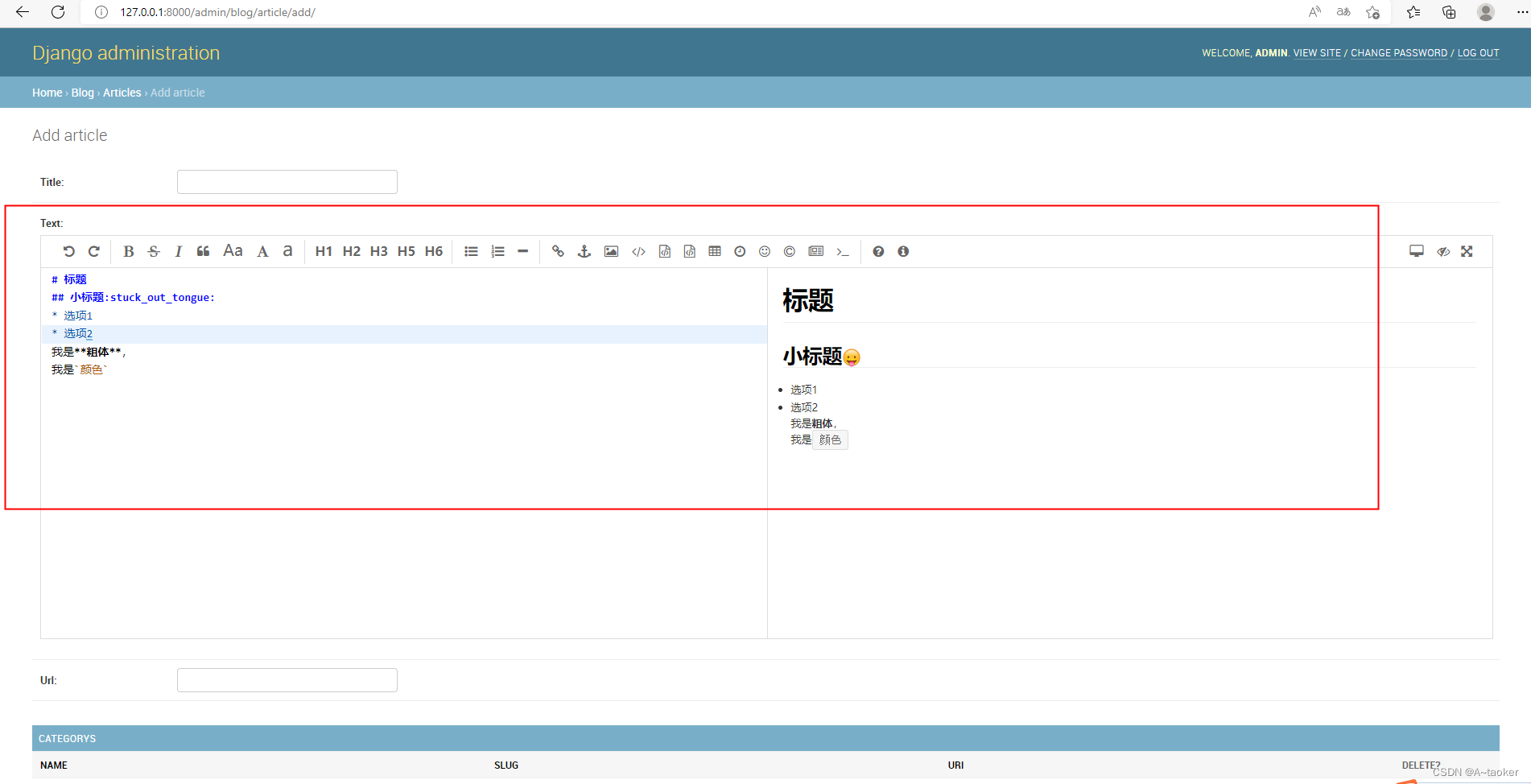The height and width of the screenshot is (784, 1531).
Task: Go to Home in the breadcrumb
Action: [47, 93]
